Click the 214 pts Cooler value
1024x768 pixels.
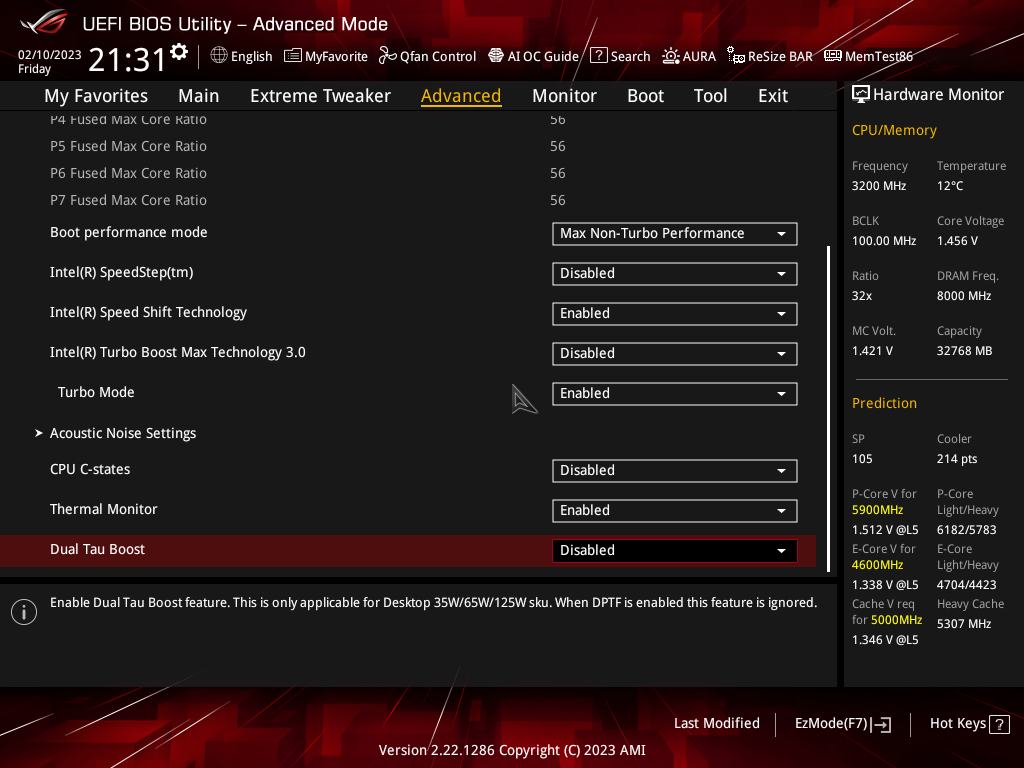point(957,458)
